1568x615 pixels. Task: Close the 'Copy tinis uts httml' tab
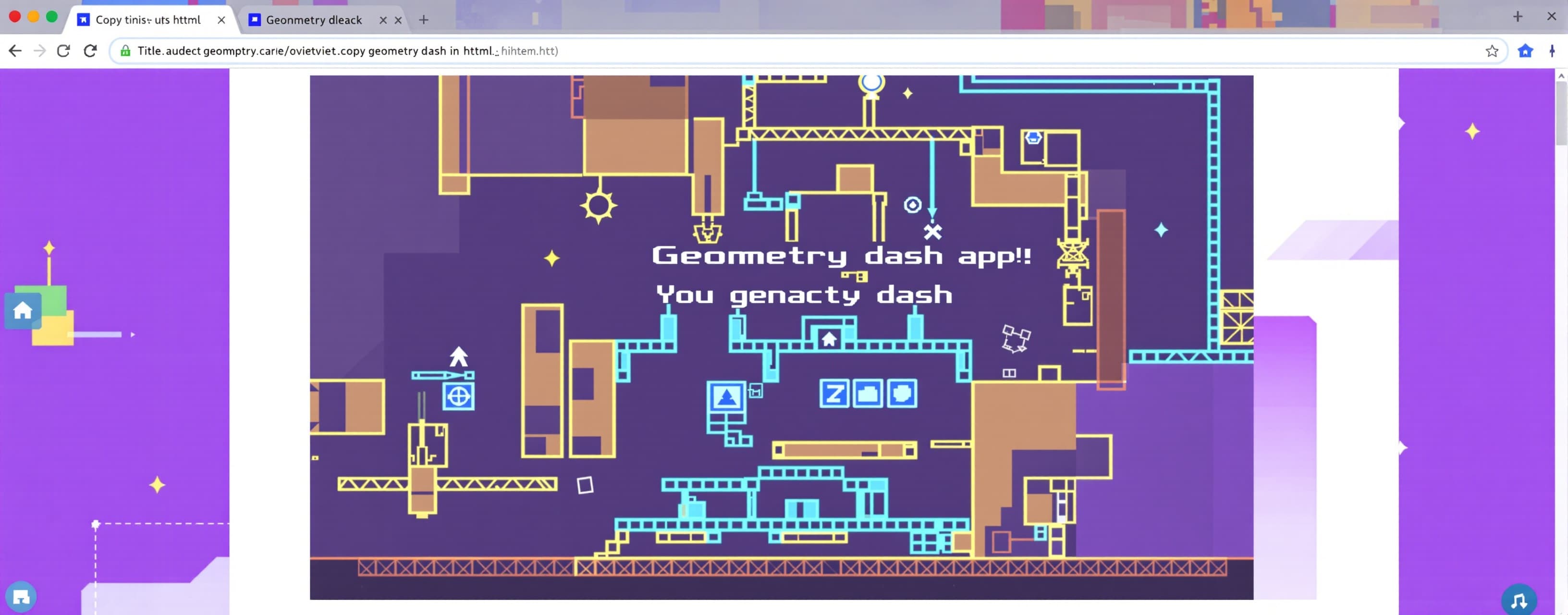(x=221, y=20)
